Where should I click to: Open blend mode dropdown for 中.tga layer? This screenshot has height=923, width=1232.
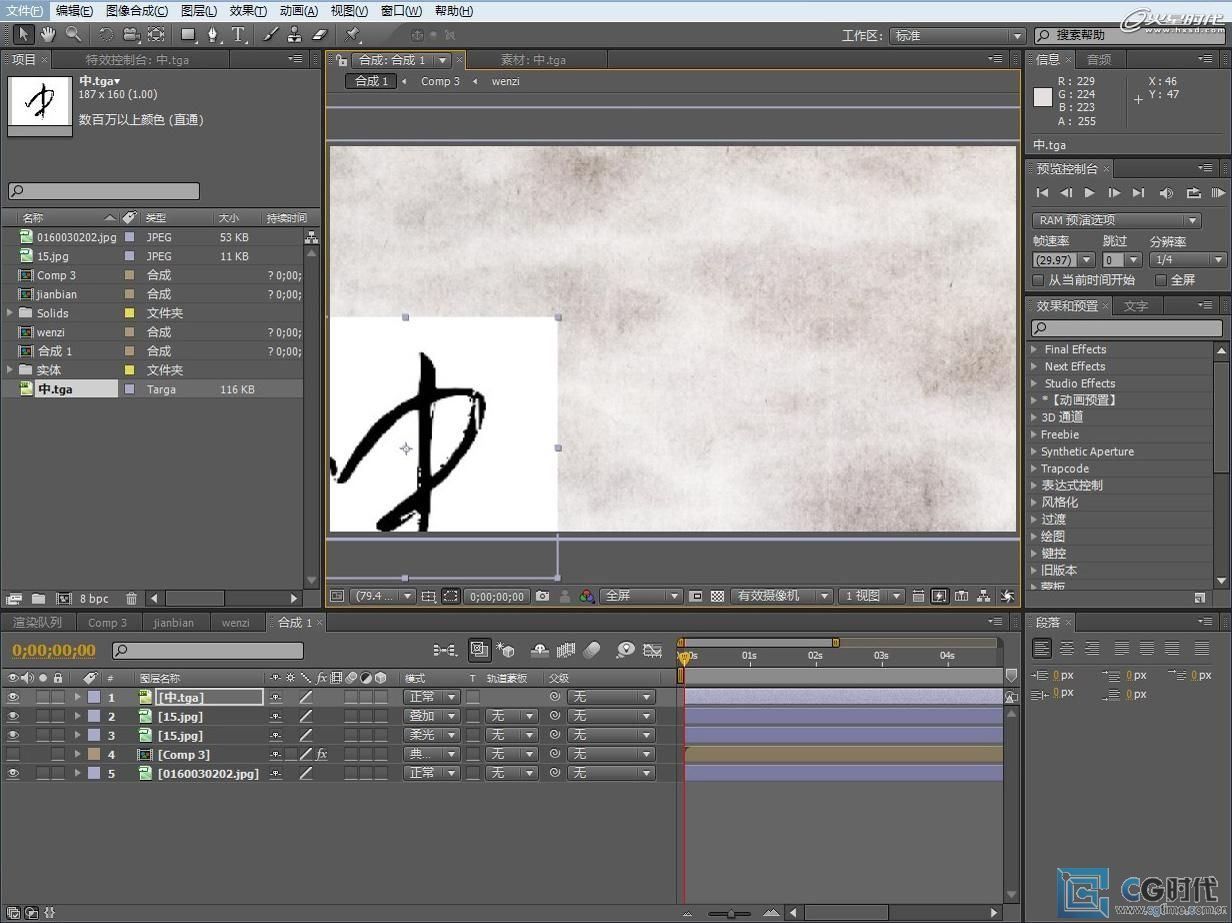point(431,697)
